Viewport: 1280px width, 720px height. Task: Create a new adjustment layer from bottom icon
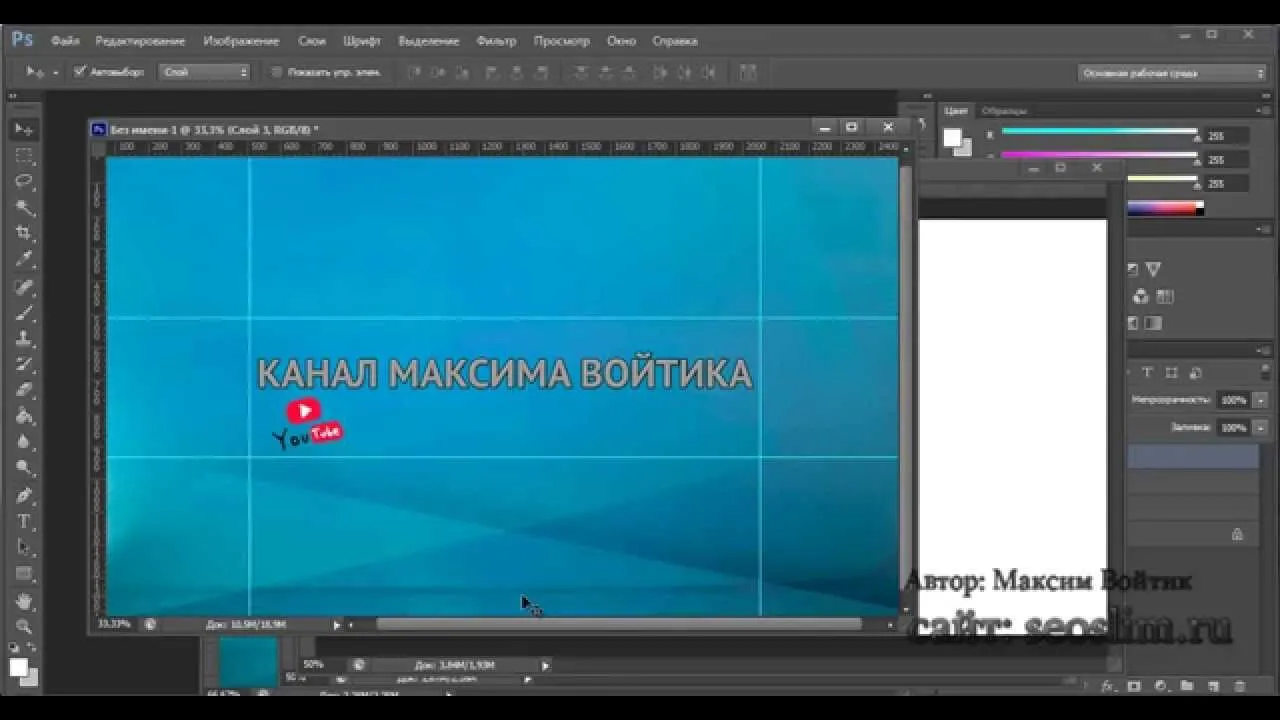point(1160,687)
